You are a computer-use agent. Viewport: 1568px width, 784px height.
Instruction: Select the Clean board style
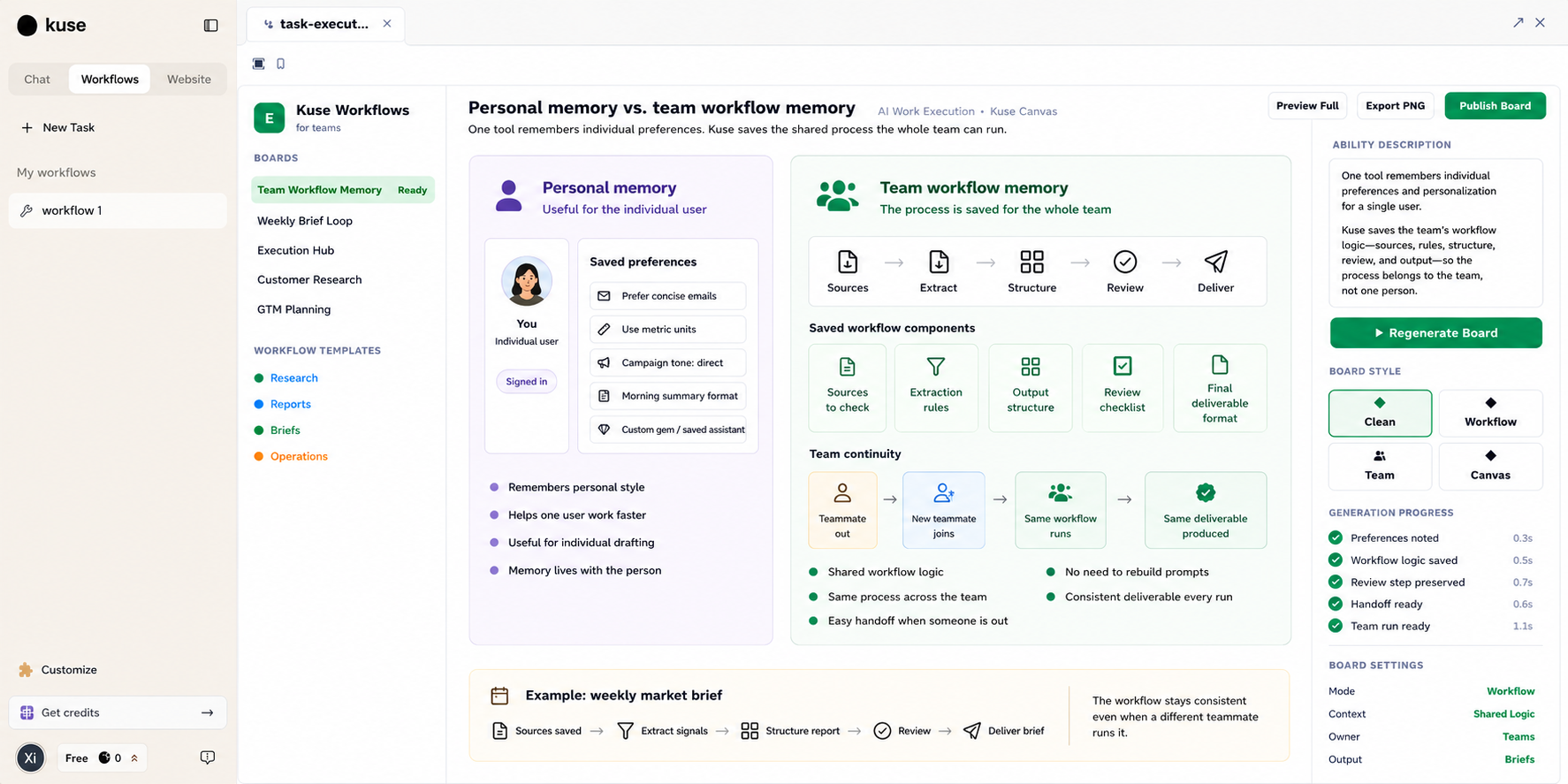click(1380, 413)
